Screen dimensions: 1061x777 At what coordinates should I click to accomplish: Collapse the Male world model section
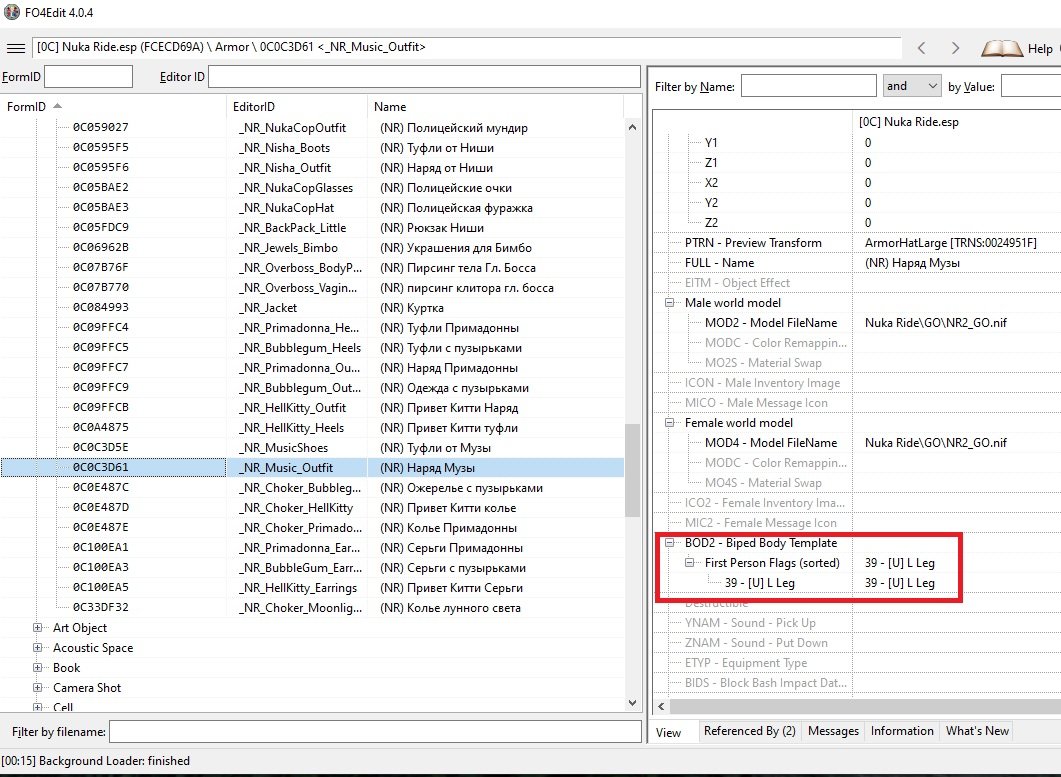coord(669,303)
